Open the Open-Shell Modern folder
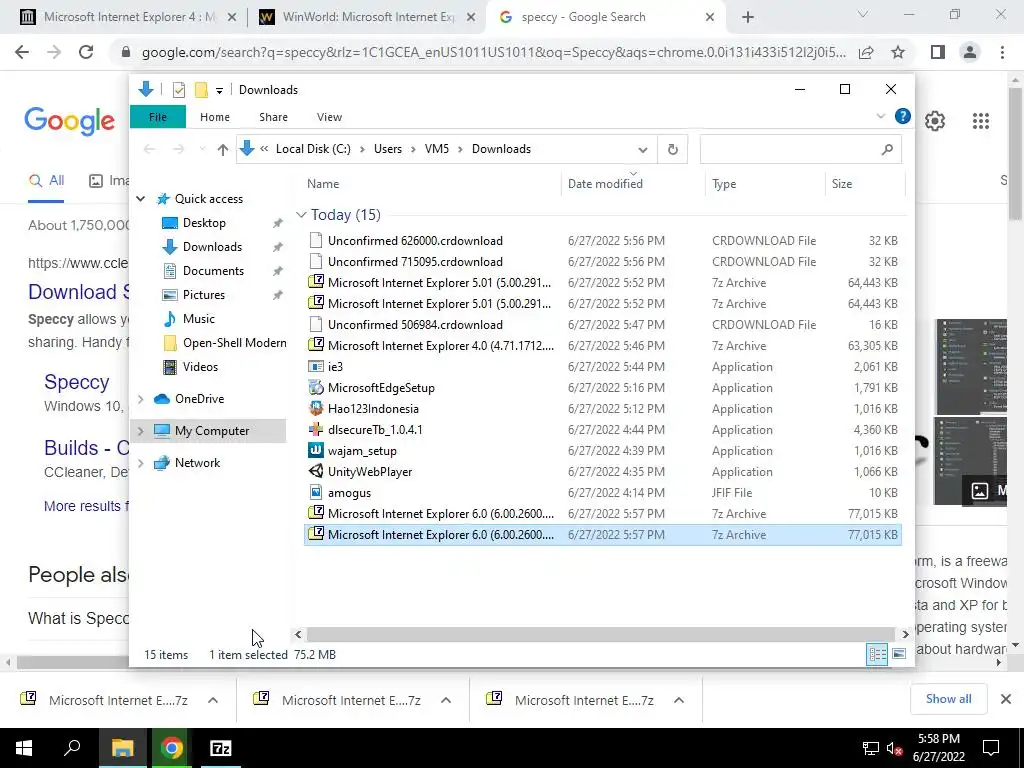 [234, 343]
